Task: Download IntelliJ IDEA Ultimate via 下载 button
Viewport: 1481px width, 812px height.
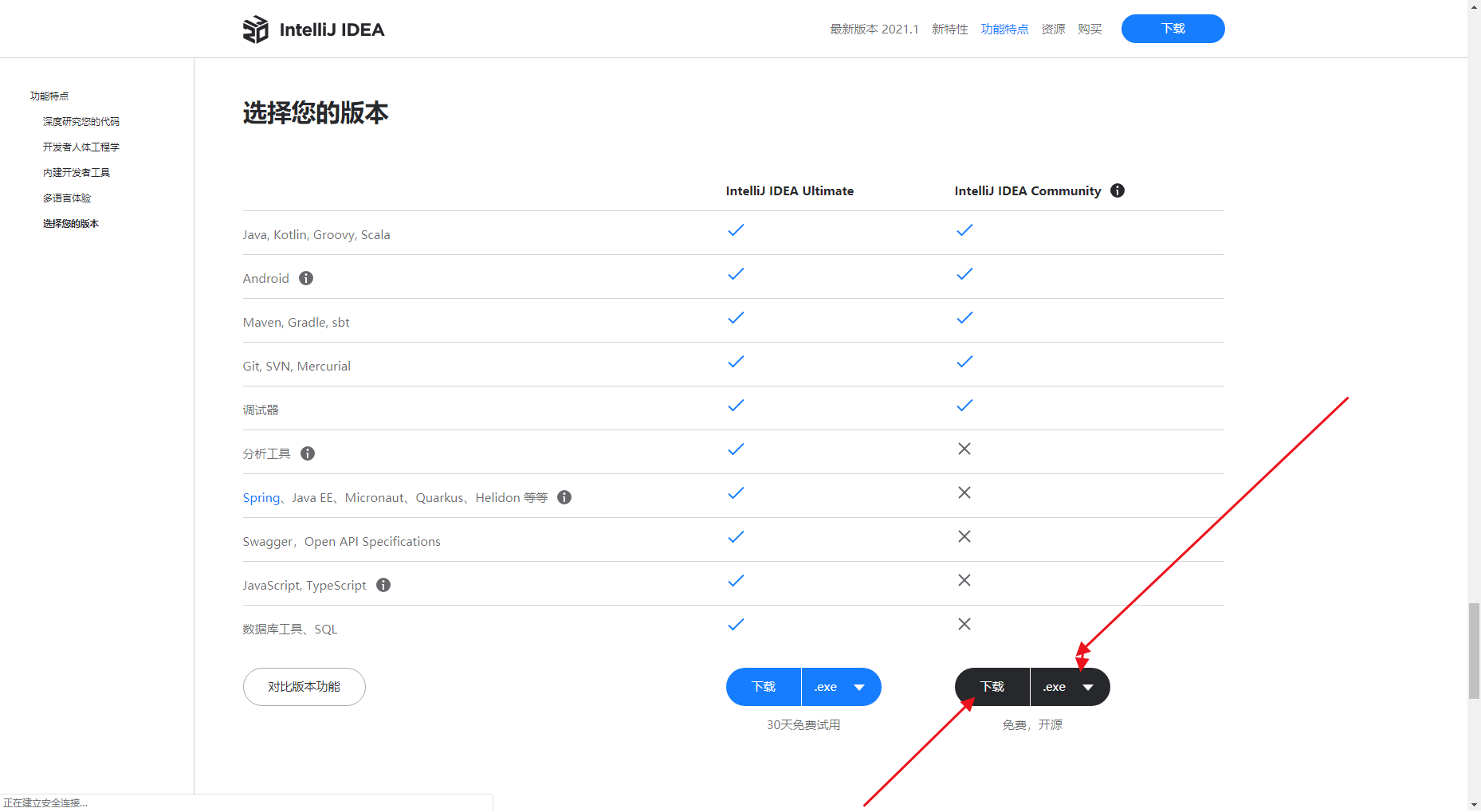Action: coord(764,687)
